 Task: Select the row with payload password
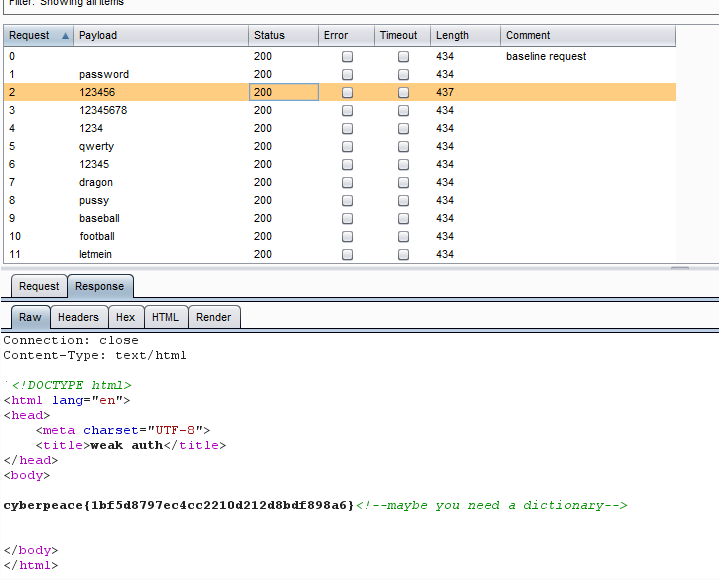click(x=104, y=75)
